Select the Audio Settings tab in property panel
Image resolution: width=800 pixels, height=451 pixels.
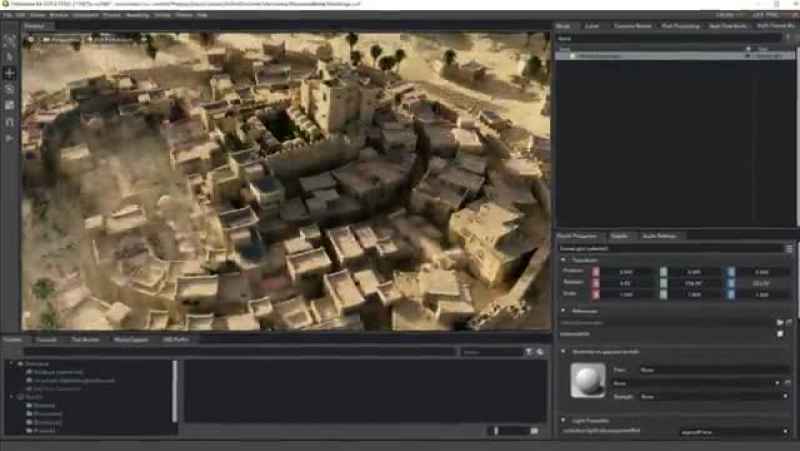[x=659, y=236]
